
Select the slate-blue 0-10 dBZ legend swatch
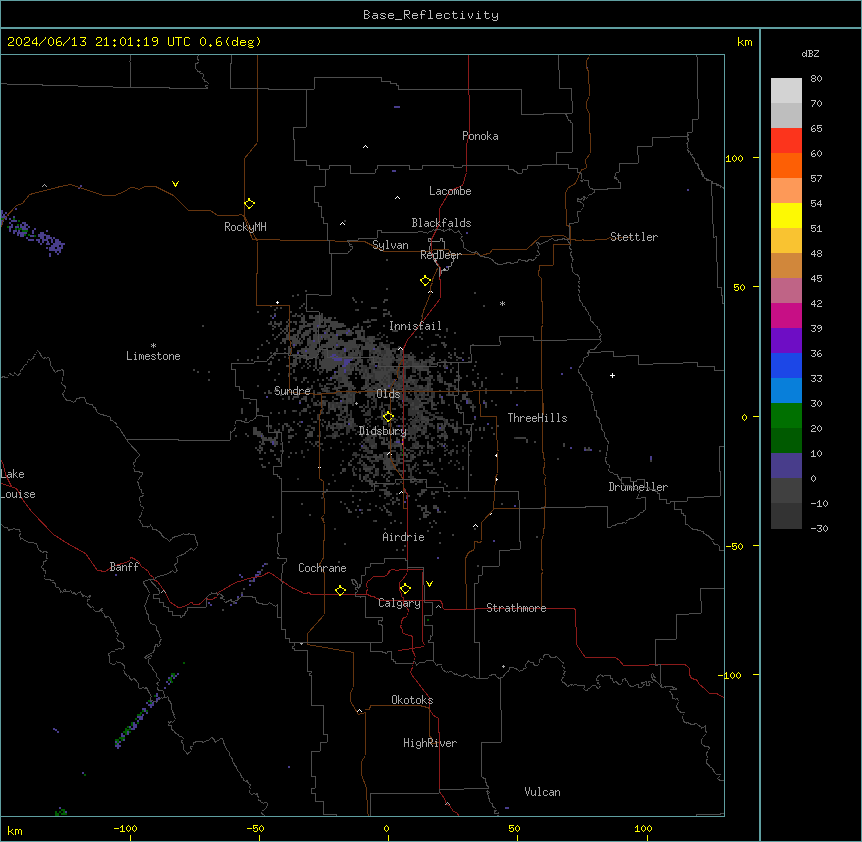786,466
